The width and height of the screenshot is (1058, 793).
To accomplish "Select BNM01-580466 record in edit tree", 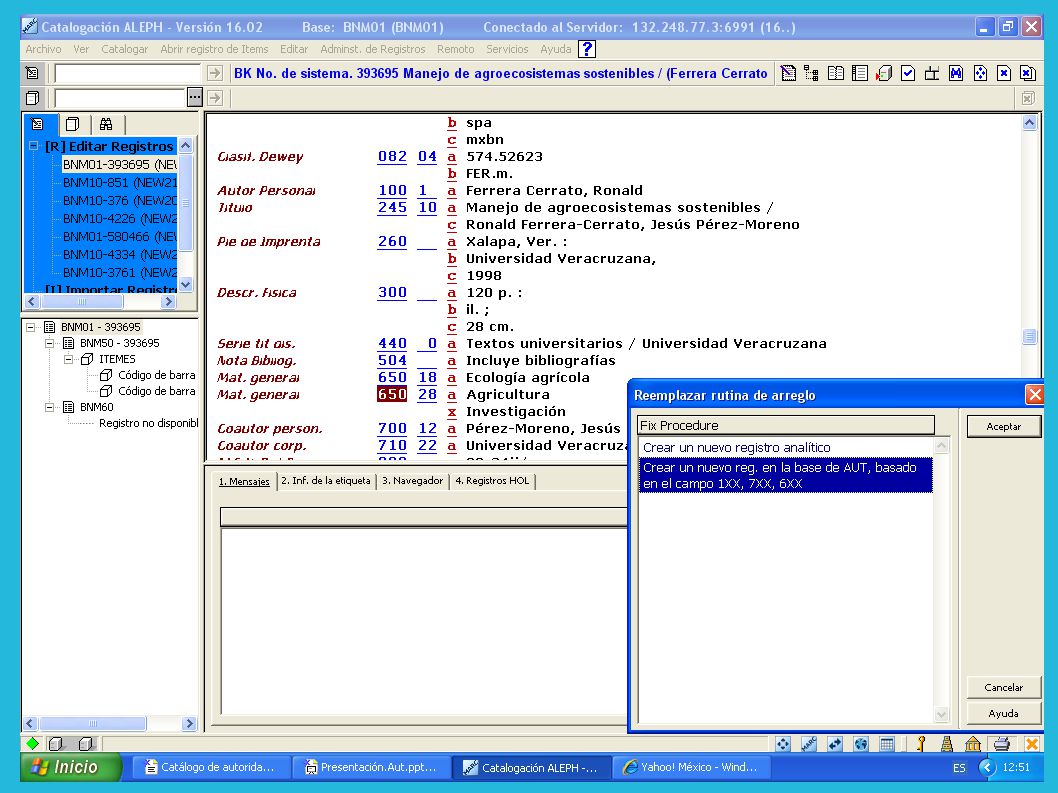I will 119,237.
